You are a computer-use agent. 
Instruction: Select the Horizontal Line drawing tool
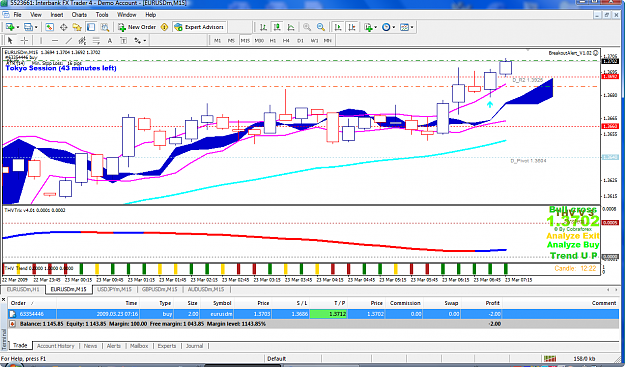click(55, 40)
